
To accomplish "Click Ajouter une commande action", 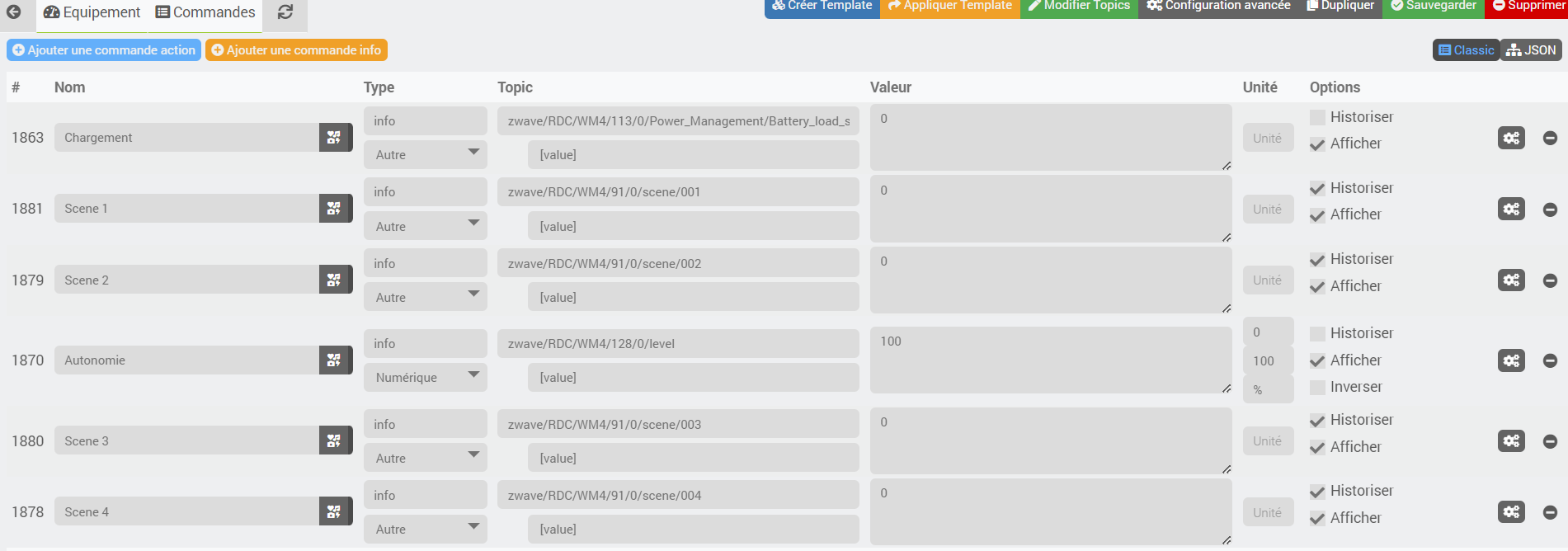I will click(104, 50).
